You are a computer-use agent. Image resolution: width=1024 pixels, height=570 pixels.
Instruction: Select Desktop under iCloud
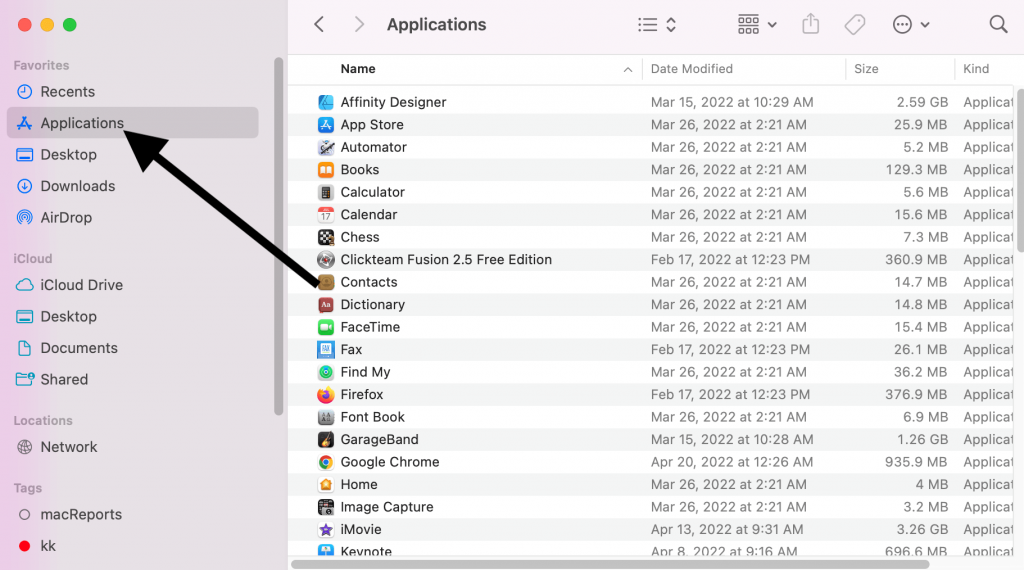[133, 317]
